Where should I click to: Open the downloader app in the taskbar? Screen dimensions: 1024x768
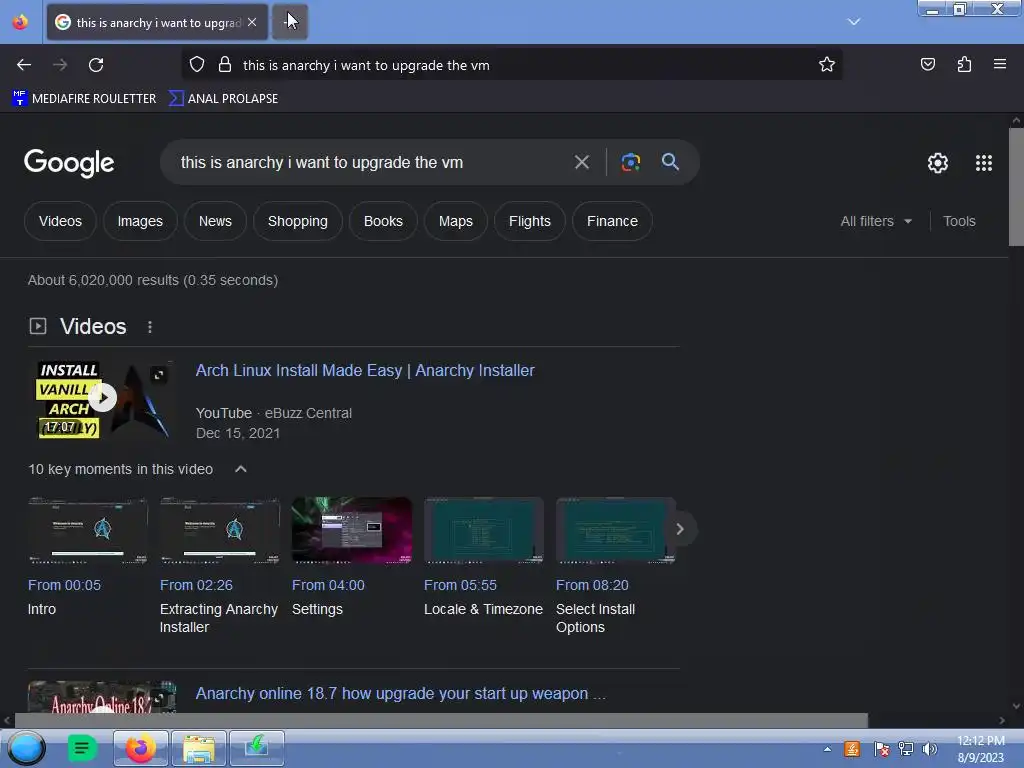click(257, 748)
